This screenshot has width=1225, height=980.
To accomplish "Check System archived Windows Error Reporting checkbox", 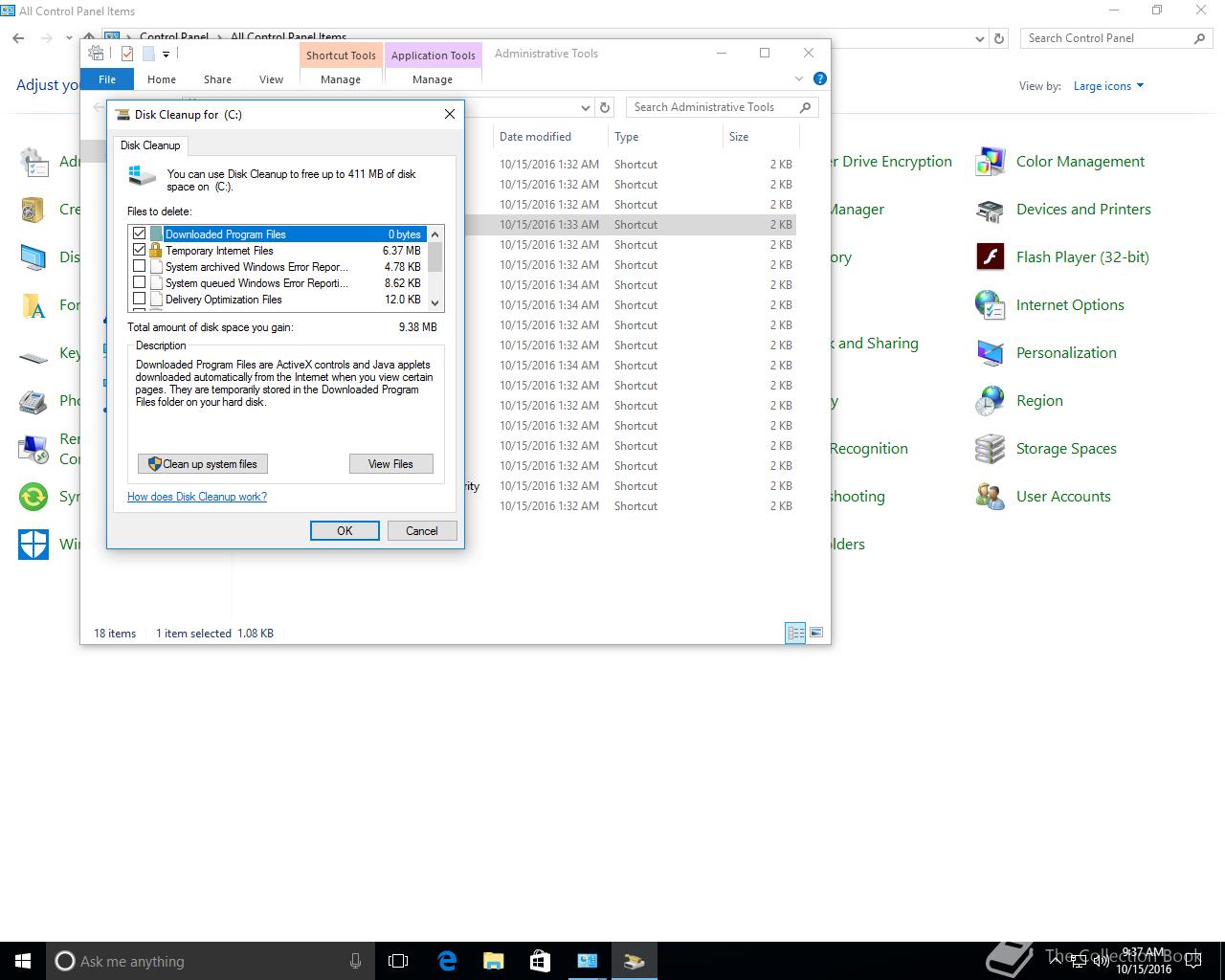I will coord(140,266).
